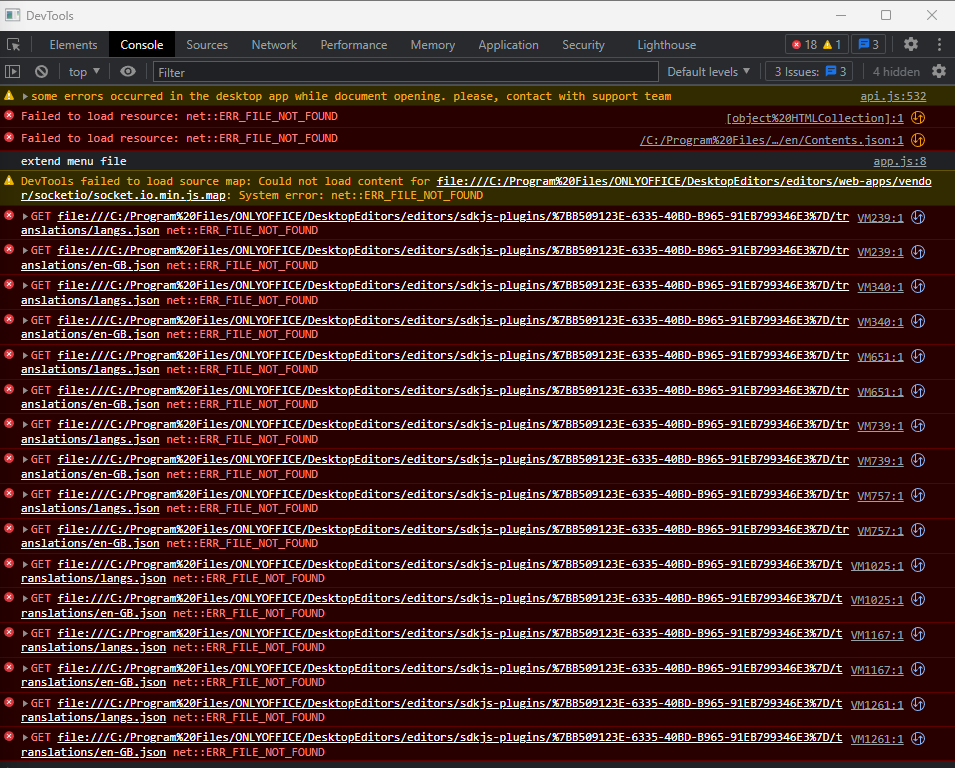Expand VM340:1 GET langs.json error
Screen dimensions: 955x768
point(25,285)
